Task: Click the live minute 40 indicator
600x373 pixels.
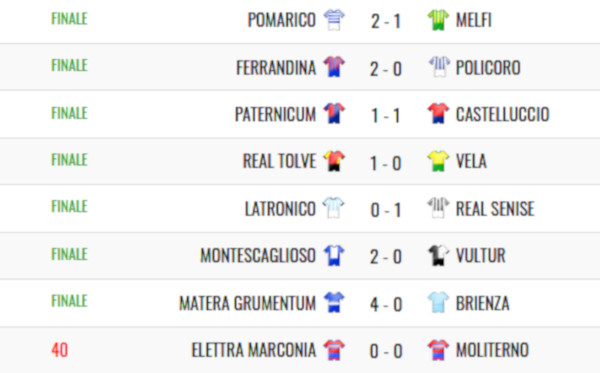Action: point(59,350)
